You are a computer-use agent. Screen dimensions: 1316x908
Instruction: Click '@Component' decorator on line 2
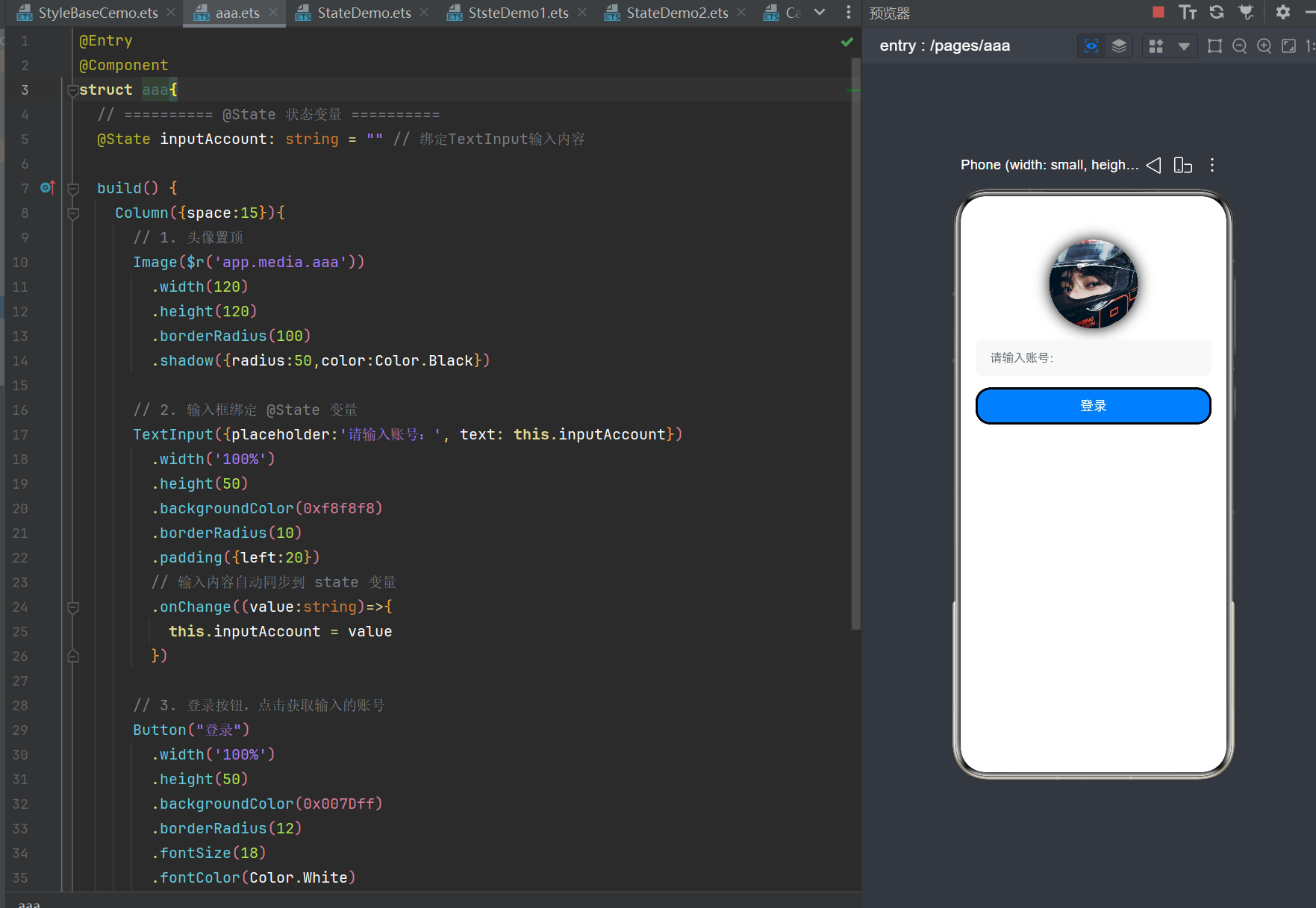[124, 66]
